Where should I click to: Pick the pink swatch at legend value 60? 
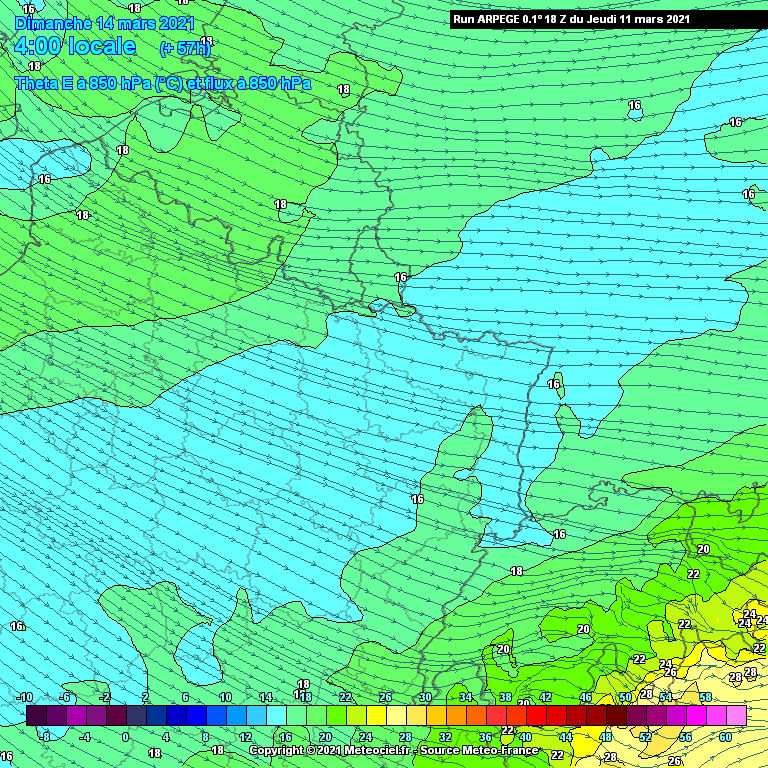point(736,715)
